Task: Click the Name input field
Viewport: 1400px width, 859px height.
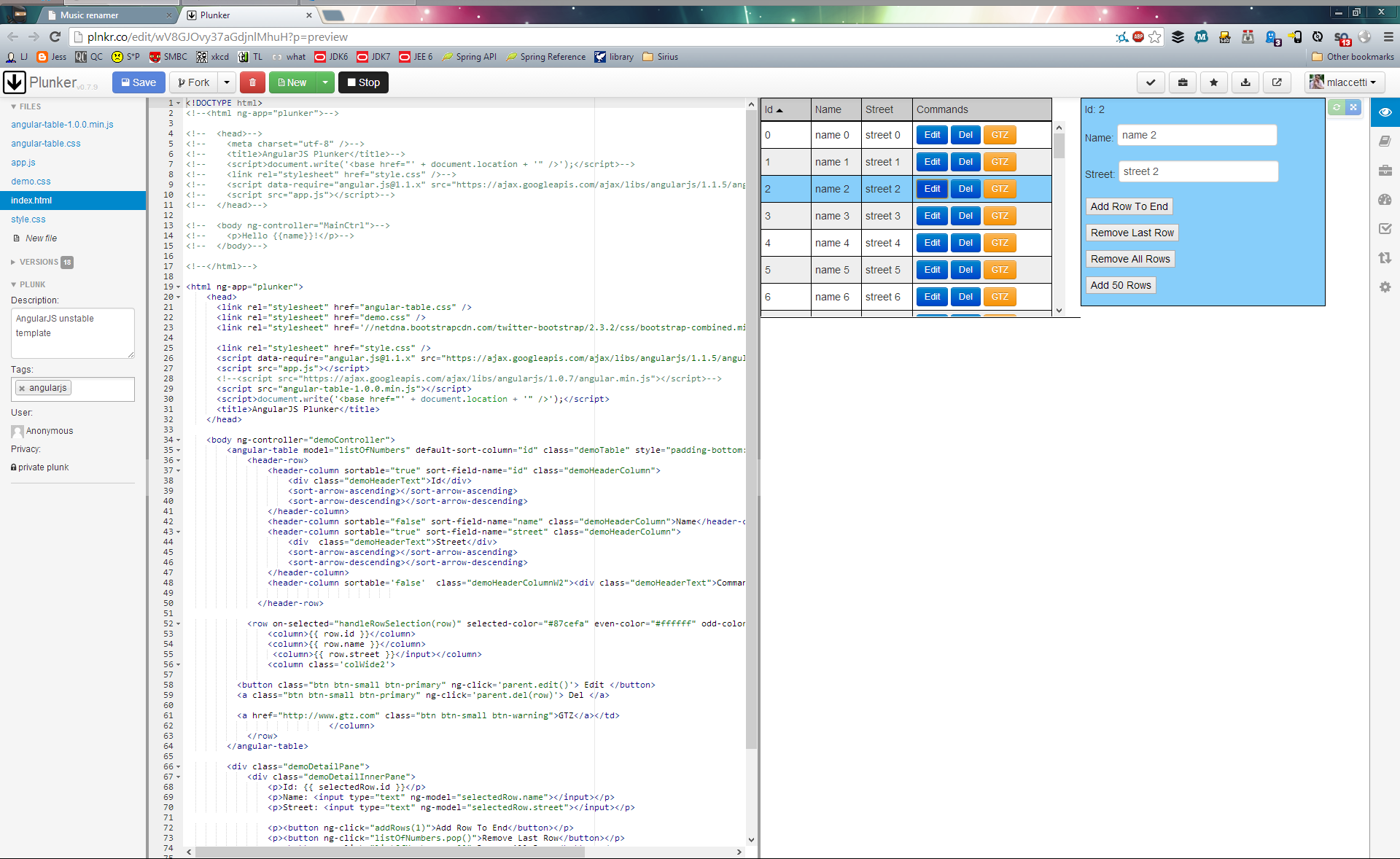Action: point(1197,135)
